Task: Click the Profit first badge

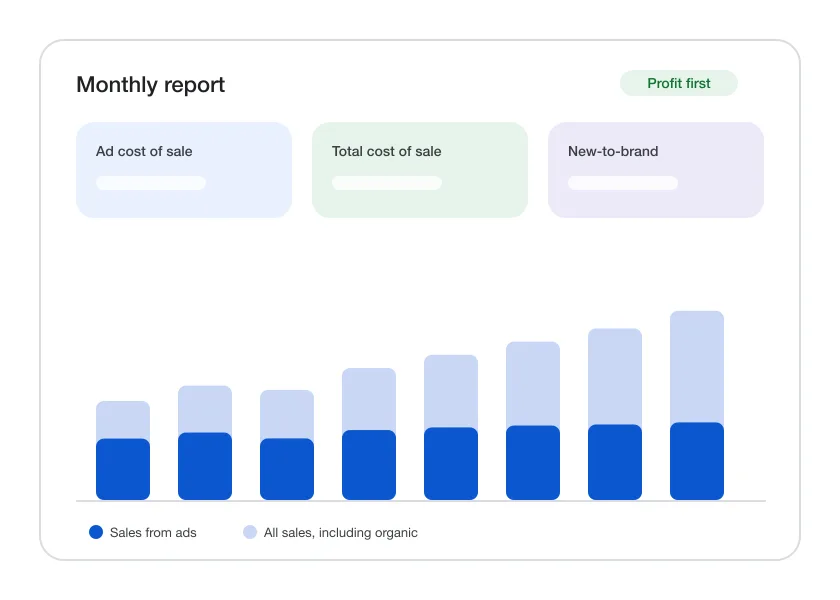Action: tap(678, 83)
